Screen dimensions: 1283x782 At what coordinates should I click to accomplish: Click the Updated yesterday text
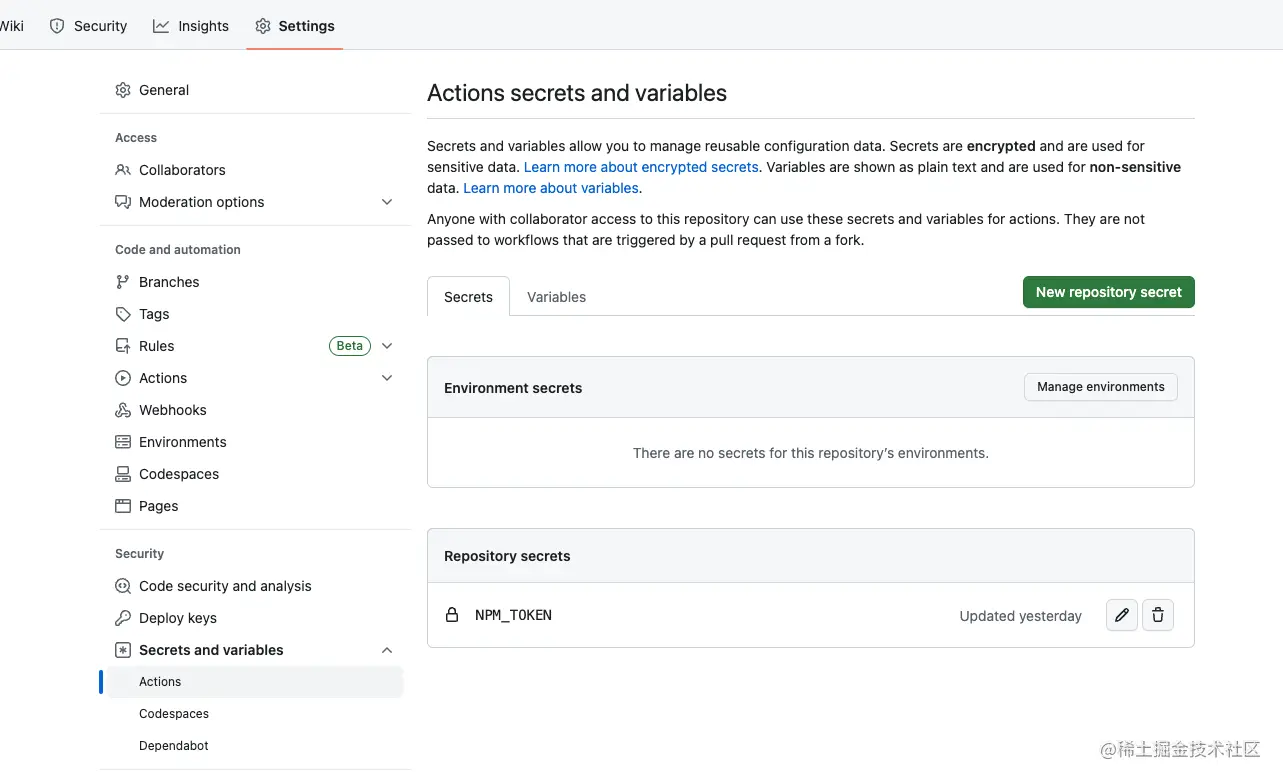click(x=1020, y=616)
